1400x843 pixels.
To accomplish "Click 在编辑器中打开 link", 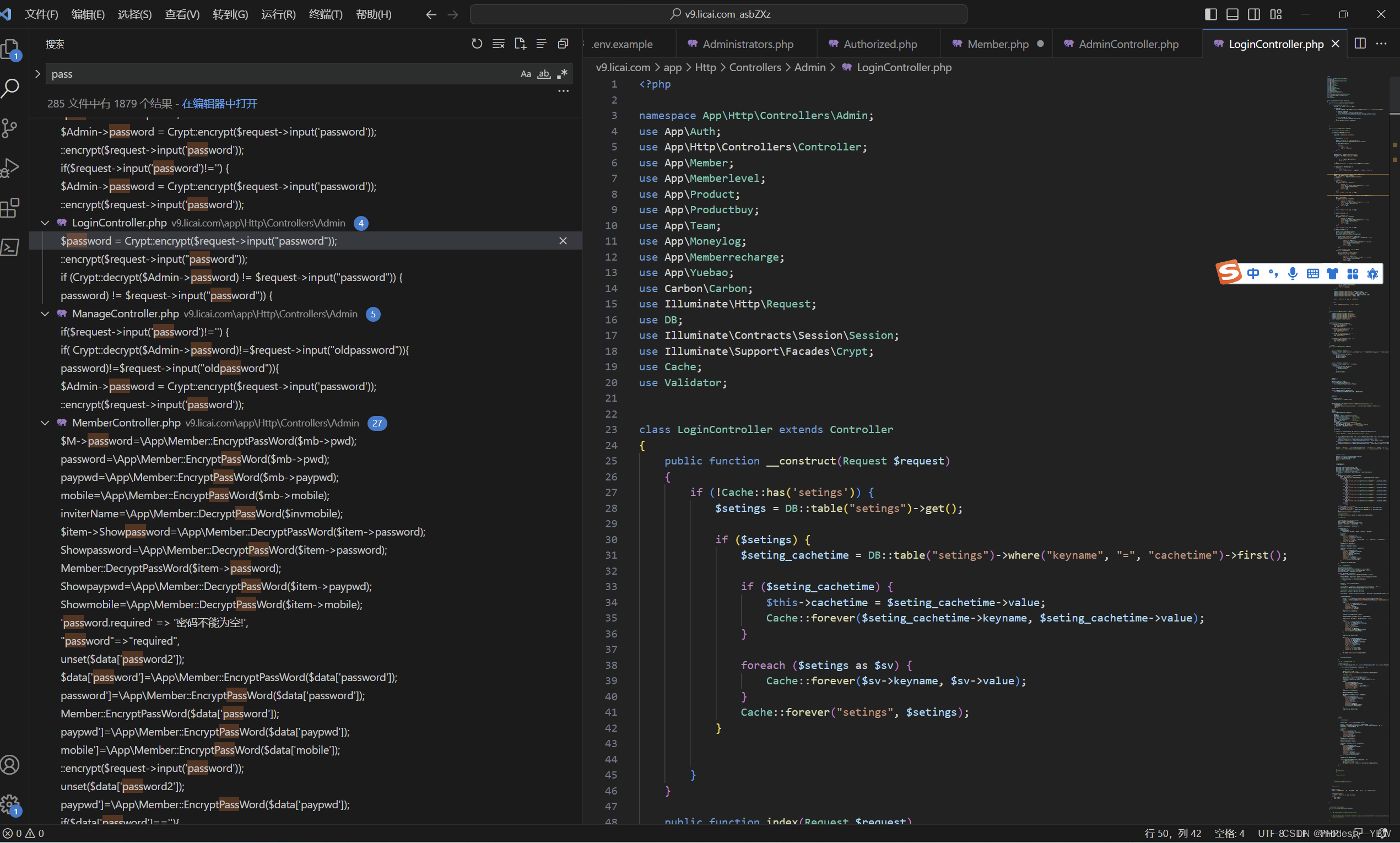I will (219, 104).
